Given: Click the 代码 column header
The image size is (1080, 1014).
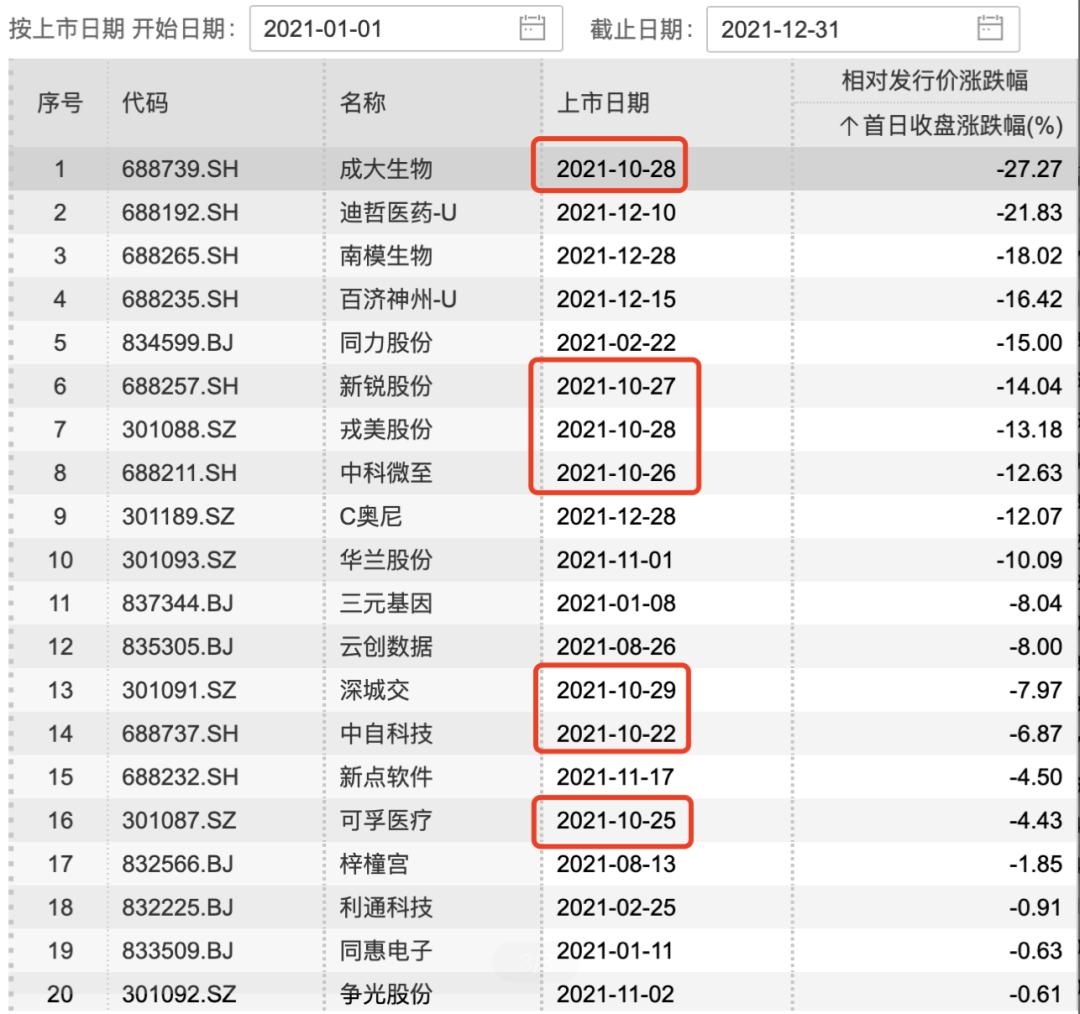Looking at the screenshot, I should tap(144, 103).
